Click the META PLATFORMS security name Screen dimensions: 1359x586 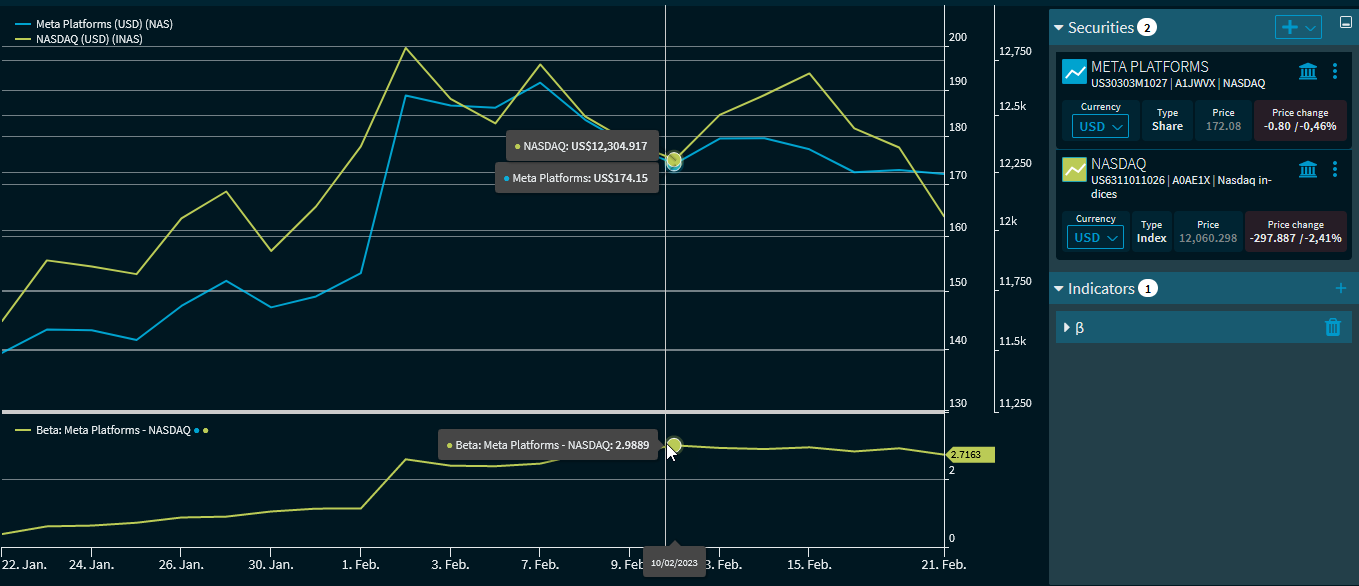pyautogui.click(x=1149, y=67)
